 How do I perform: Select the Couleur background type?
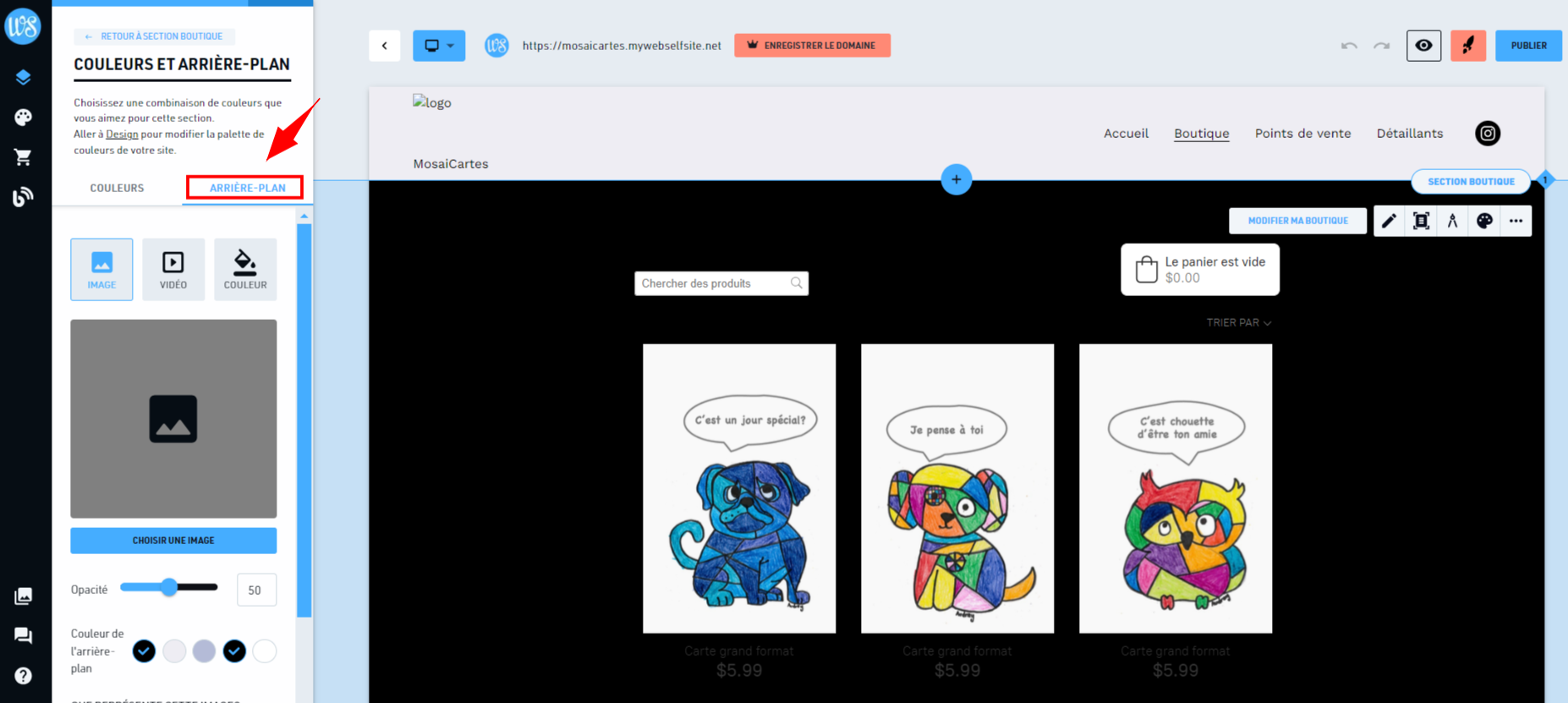[245, 269]
